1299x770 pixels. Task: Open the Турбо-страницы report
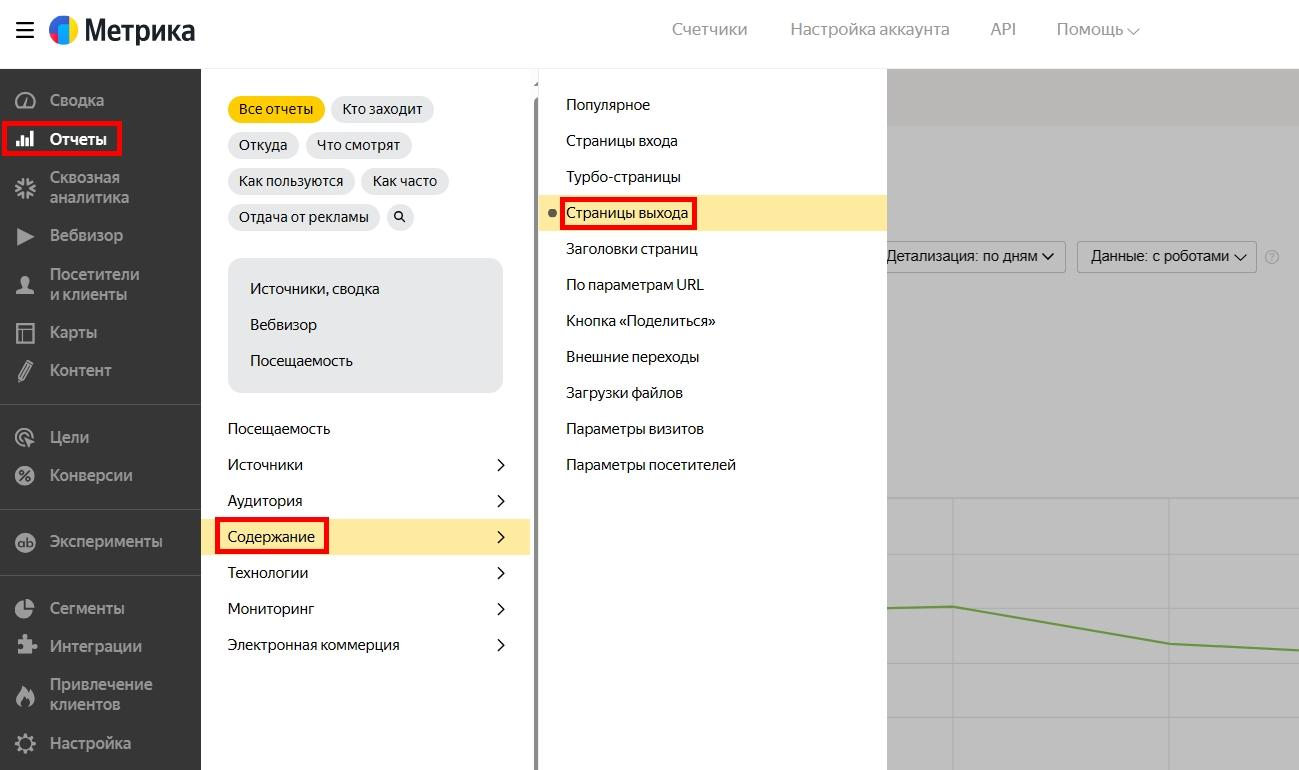pos(623,177)
